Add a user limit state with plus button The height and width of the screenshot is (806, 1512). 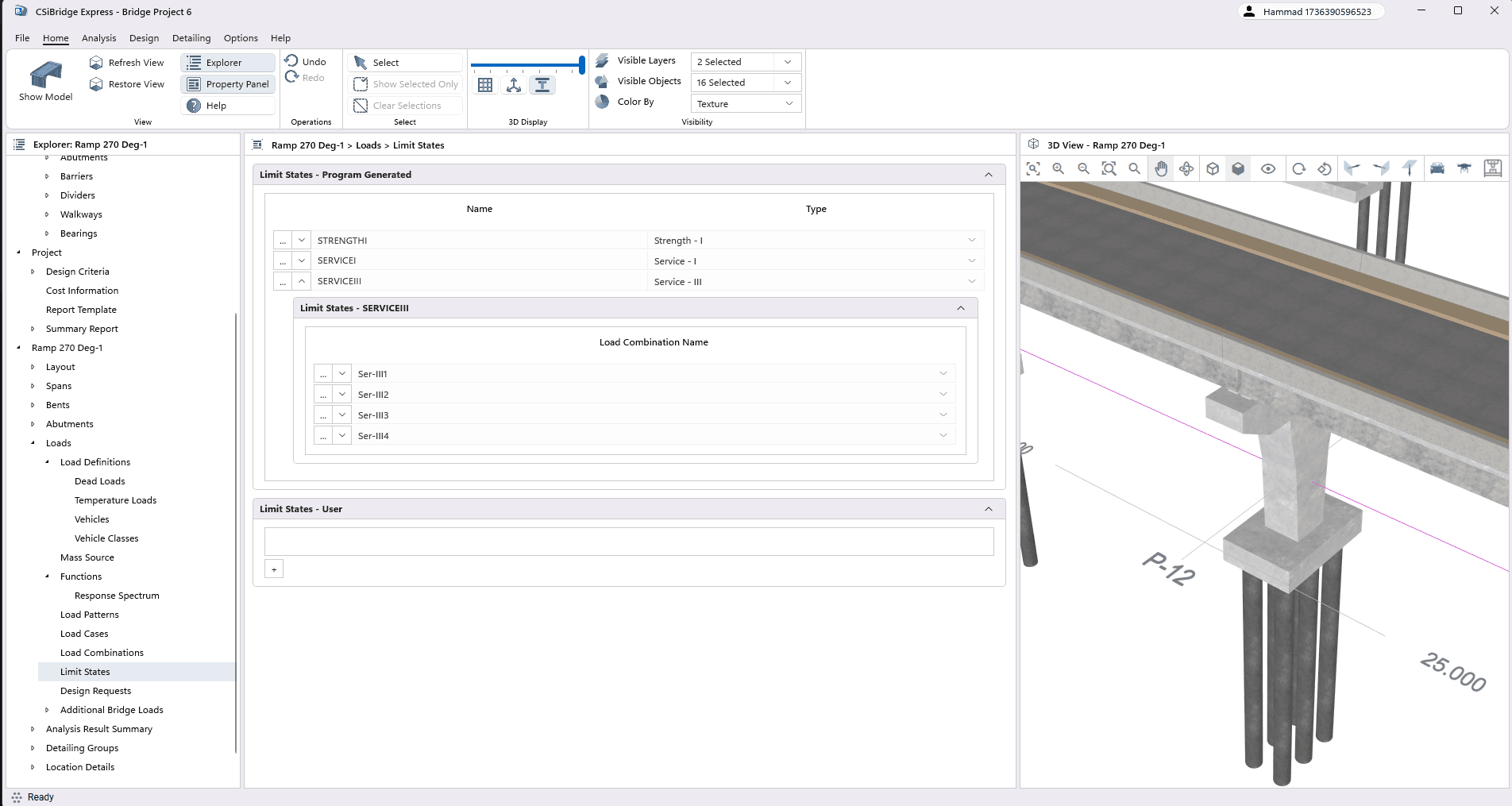[274, 569]
